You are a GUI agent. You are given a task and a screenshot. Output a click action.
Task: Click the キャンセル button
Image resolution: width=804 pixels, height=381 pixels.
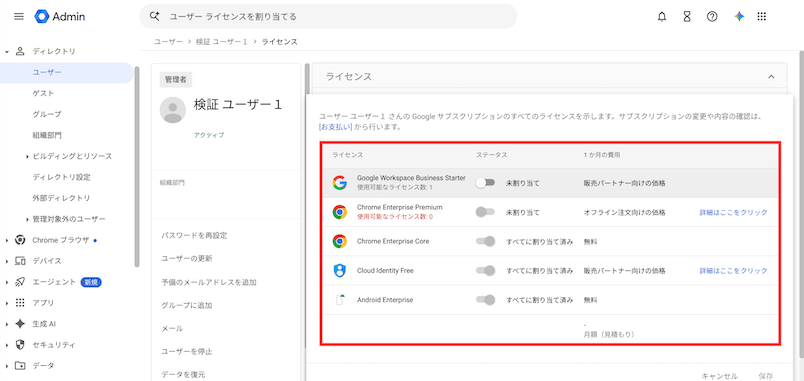tap(719, 375)
